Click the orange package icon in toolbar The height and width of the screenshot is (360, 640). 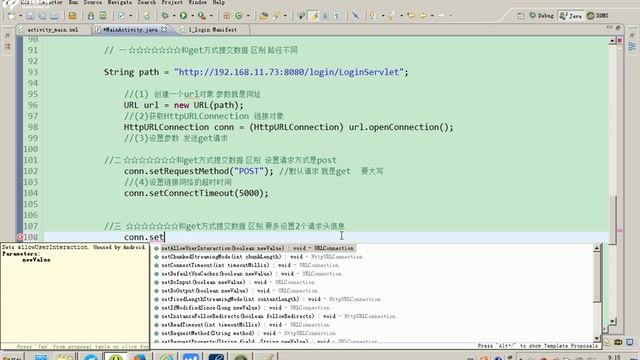[x=72, y=16]
